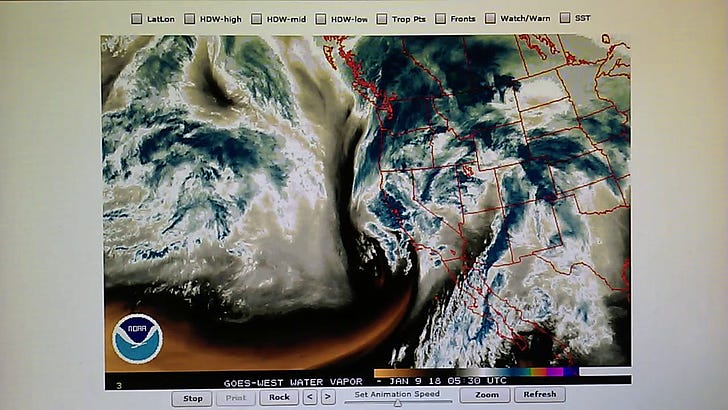Click the greyed-out Print button
728x410 pixels.
pos(236,398)
